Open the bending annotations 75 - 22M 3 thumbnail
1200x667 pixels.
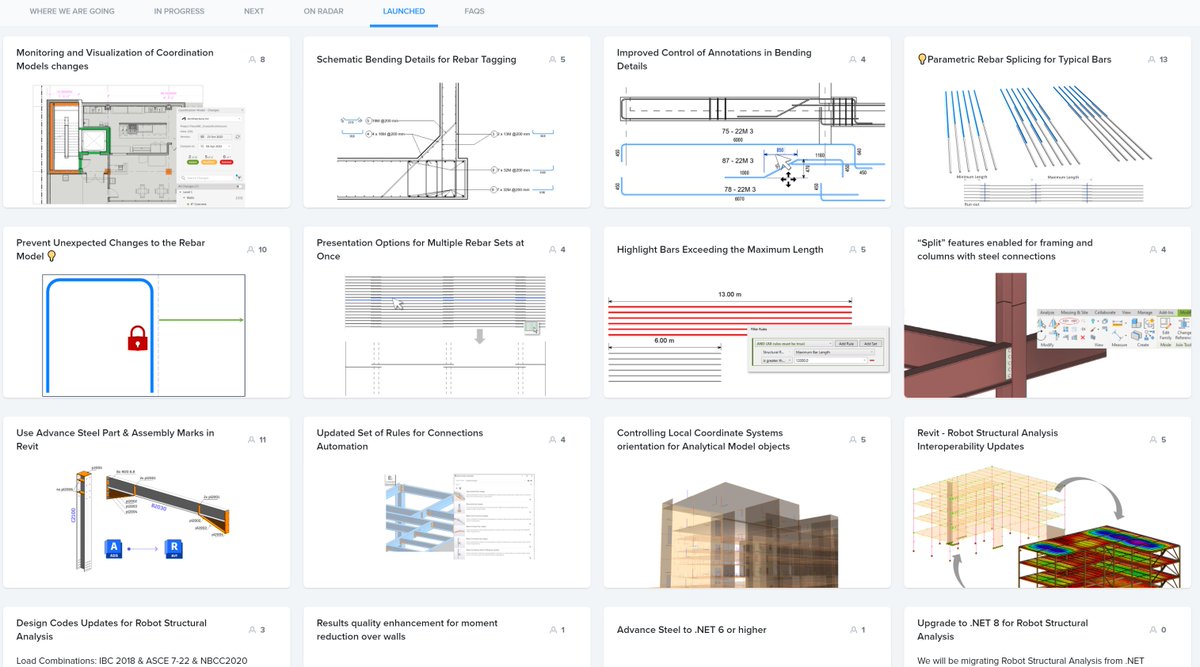pyautogui.click(x=747, y=143)
